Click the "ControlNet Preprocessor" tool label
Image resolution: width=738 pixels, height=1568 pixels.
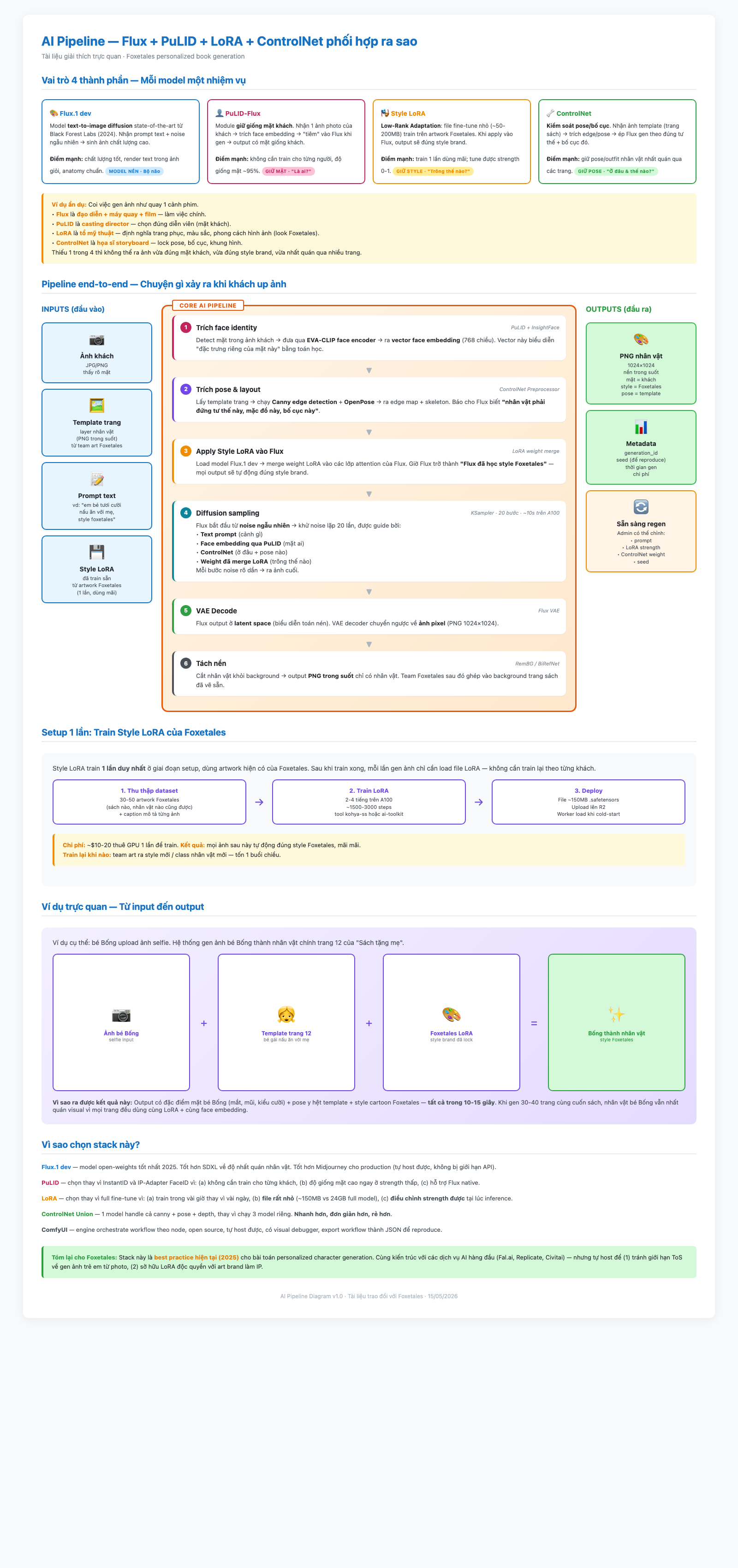529,390
